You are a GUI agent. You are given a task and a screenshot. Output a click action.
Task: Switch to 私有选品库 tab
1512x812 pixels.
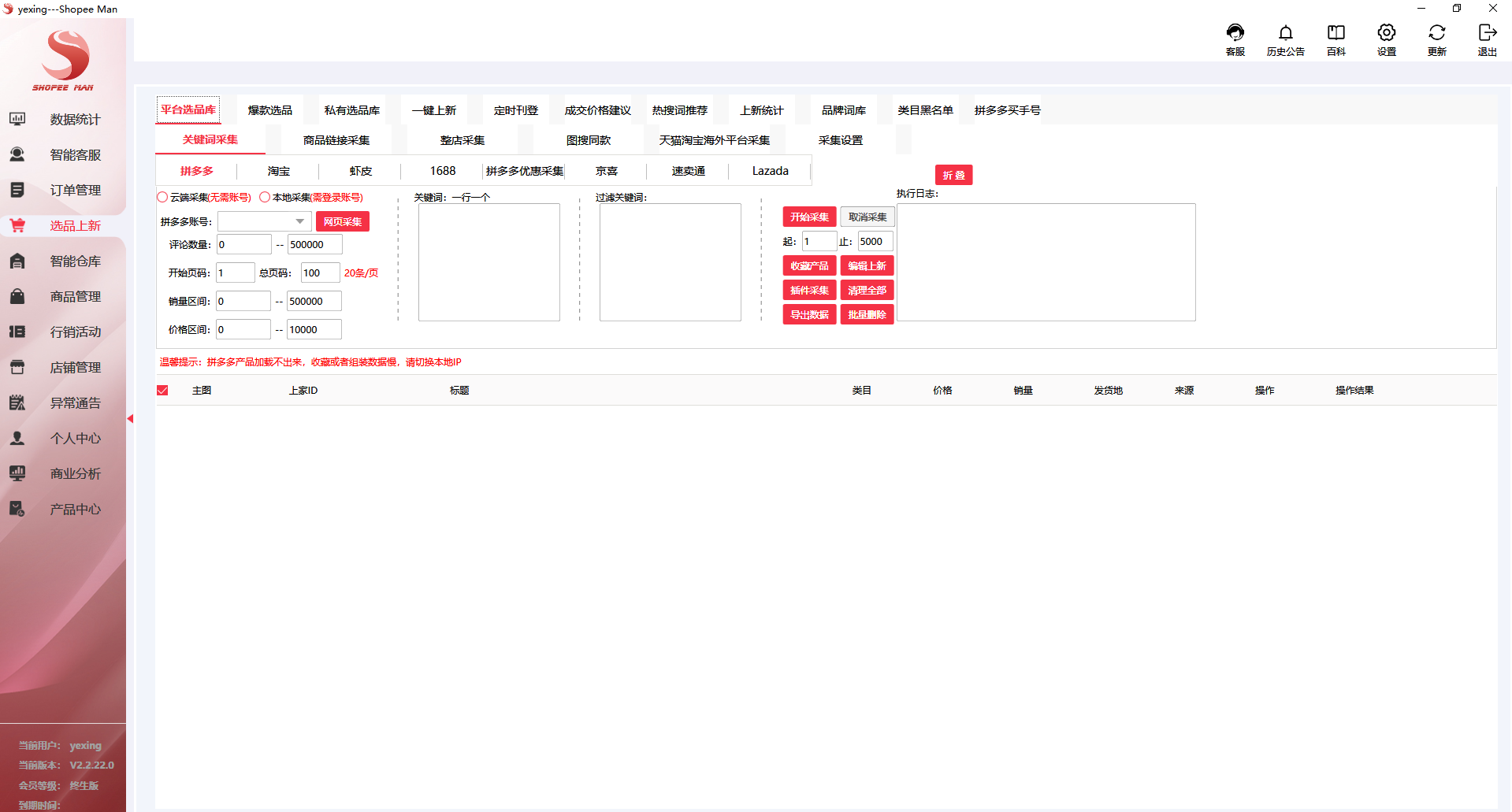pos(352,110)
